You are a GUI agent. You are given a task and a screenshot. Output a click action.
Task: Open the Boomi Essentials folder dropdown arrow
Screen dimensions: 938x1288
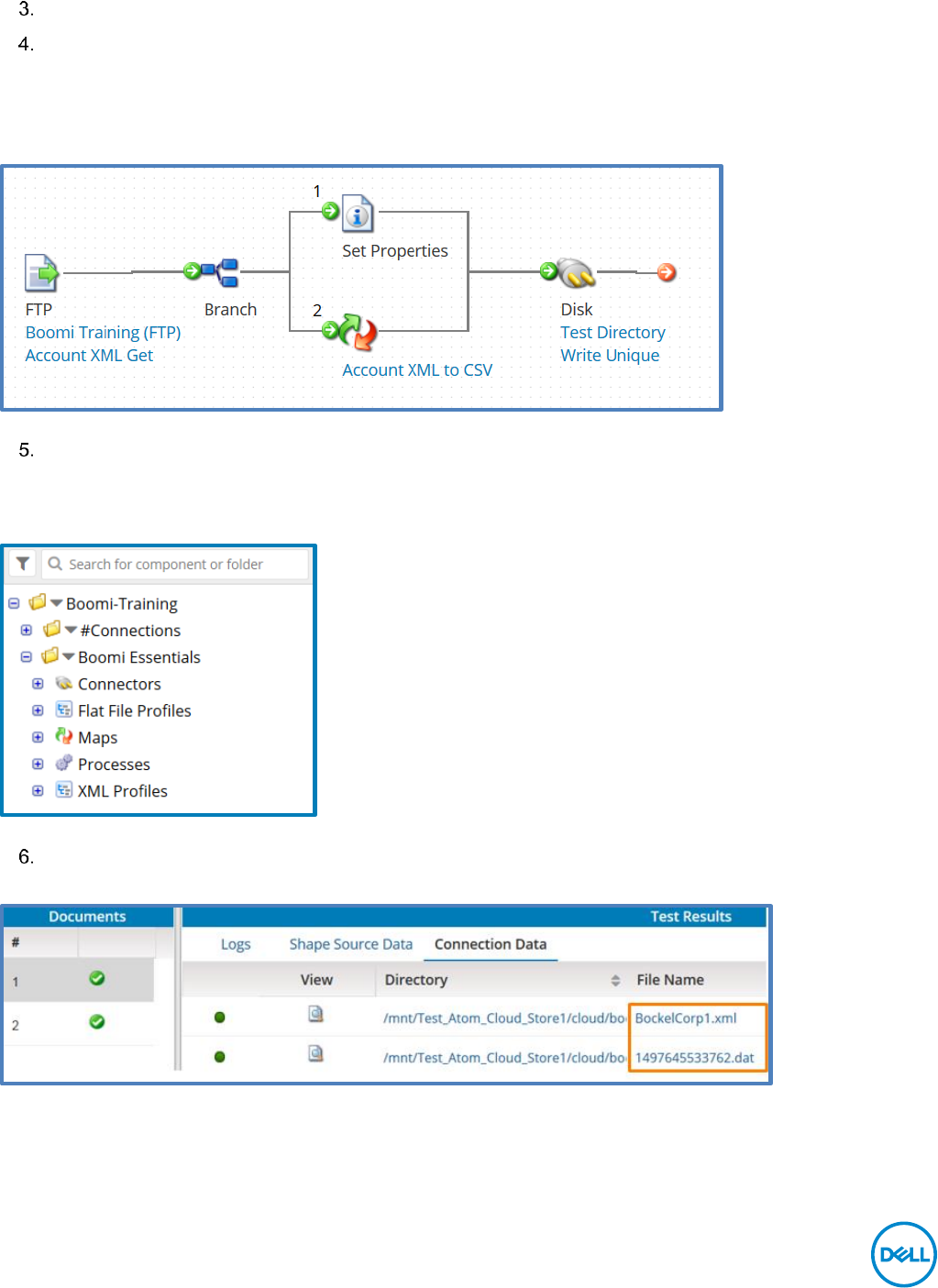69,656
